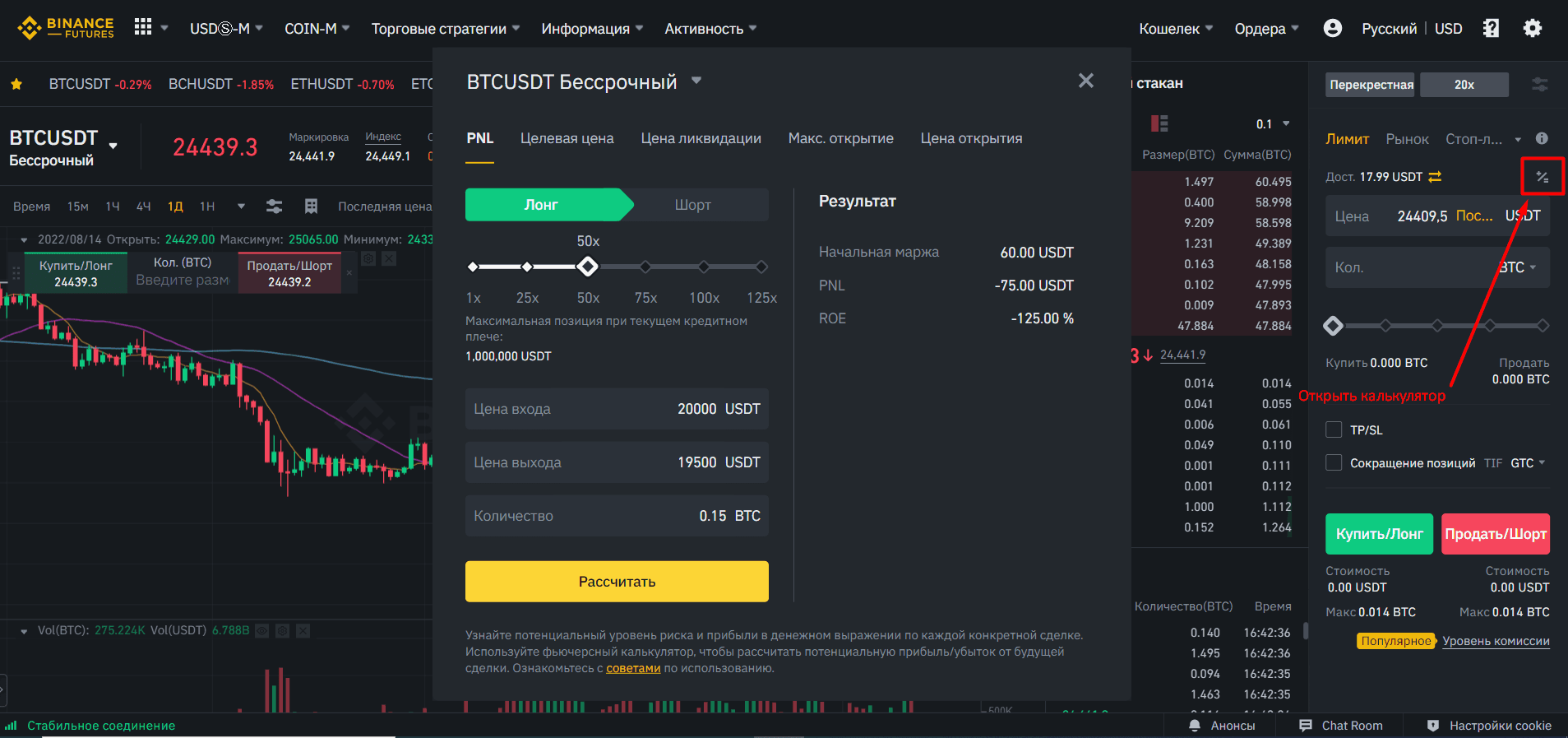
Task: Click the Цена выхода input field
Action: [x=617, y=462]
